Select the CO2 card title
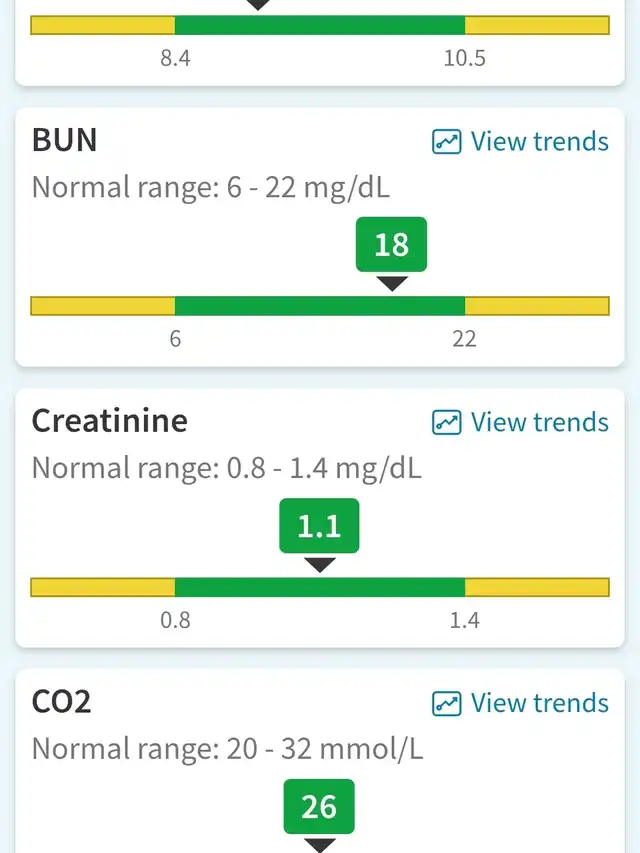Screen dimensions: 640x853 tap(61, 702)
